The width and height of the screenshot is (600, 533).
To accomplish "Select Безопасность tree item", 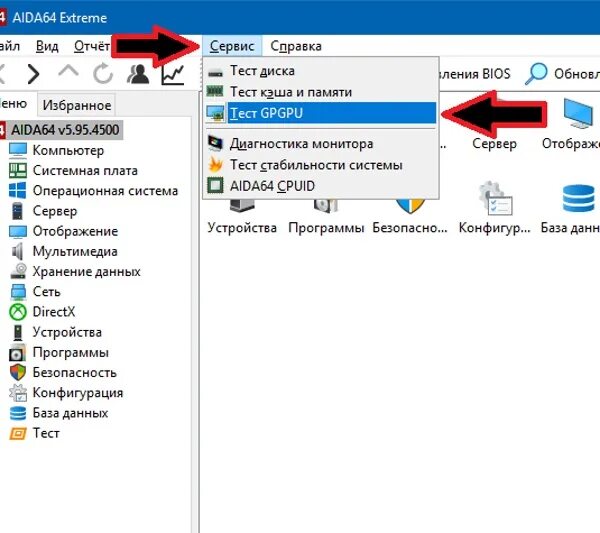I will point(75,373).
